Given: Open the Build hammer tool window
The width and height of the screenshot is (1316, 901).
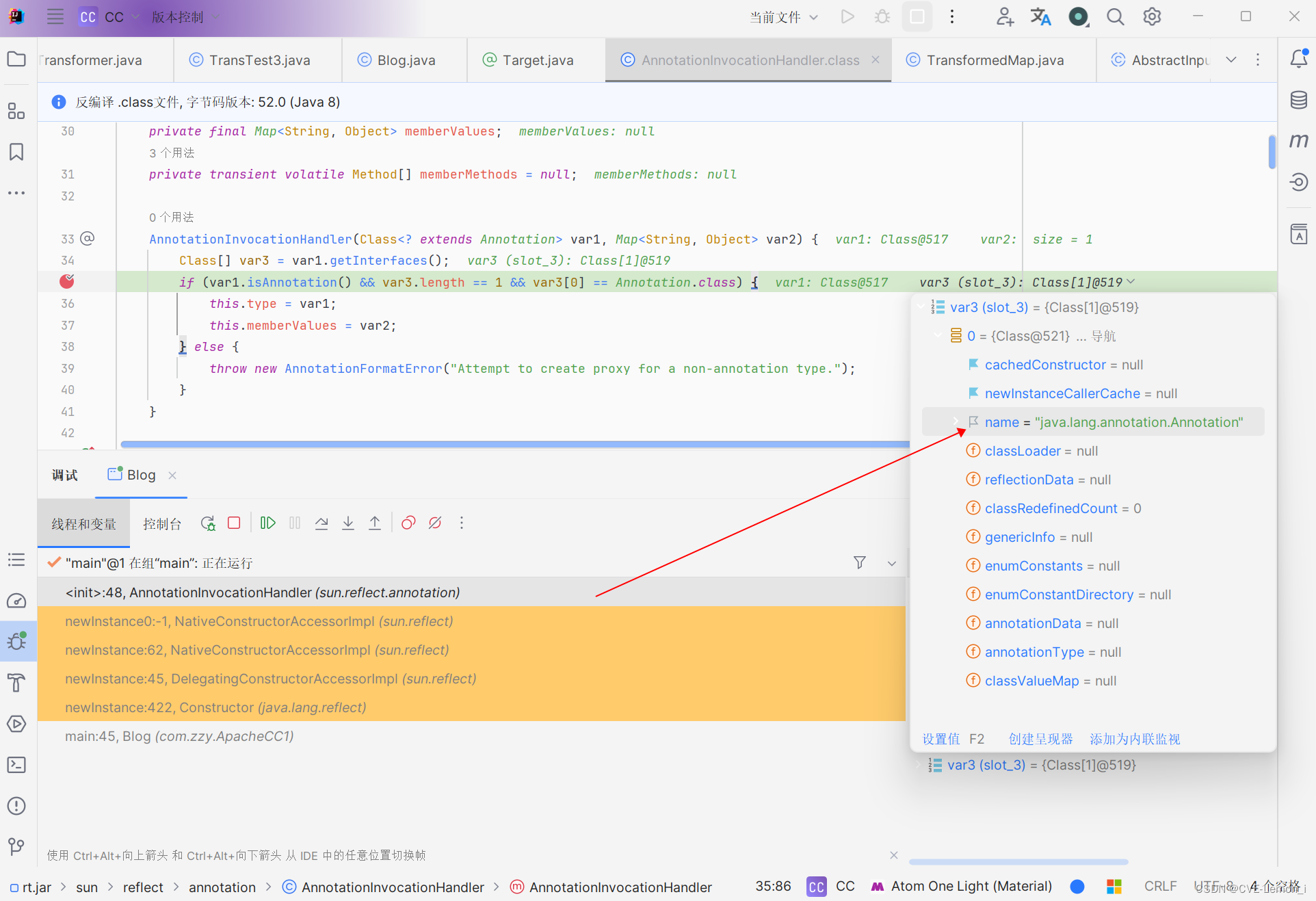Looking at the screenshot, I should [x=16, y=683].
